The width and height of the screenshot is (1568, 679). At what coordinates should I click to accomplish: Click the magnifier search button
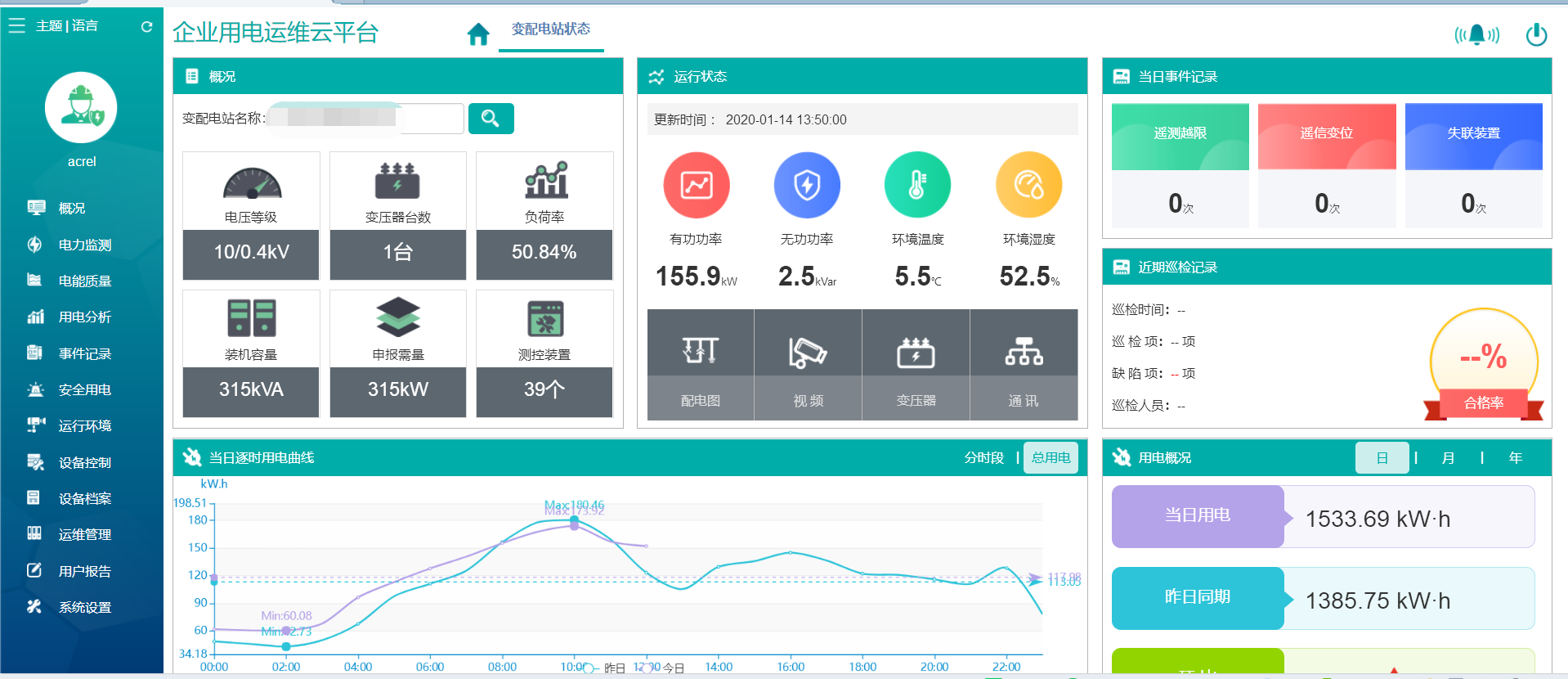pos(491,119)
